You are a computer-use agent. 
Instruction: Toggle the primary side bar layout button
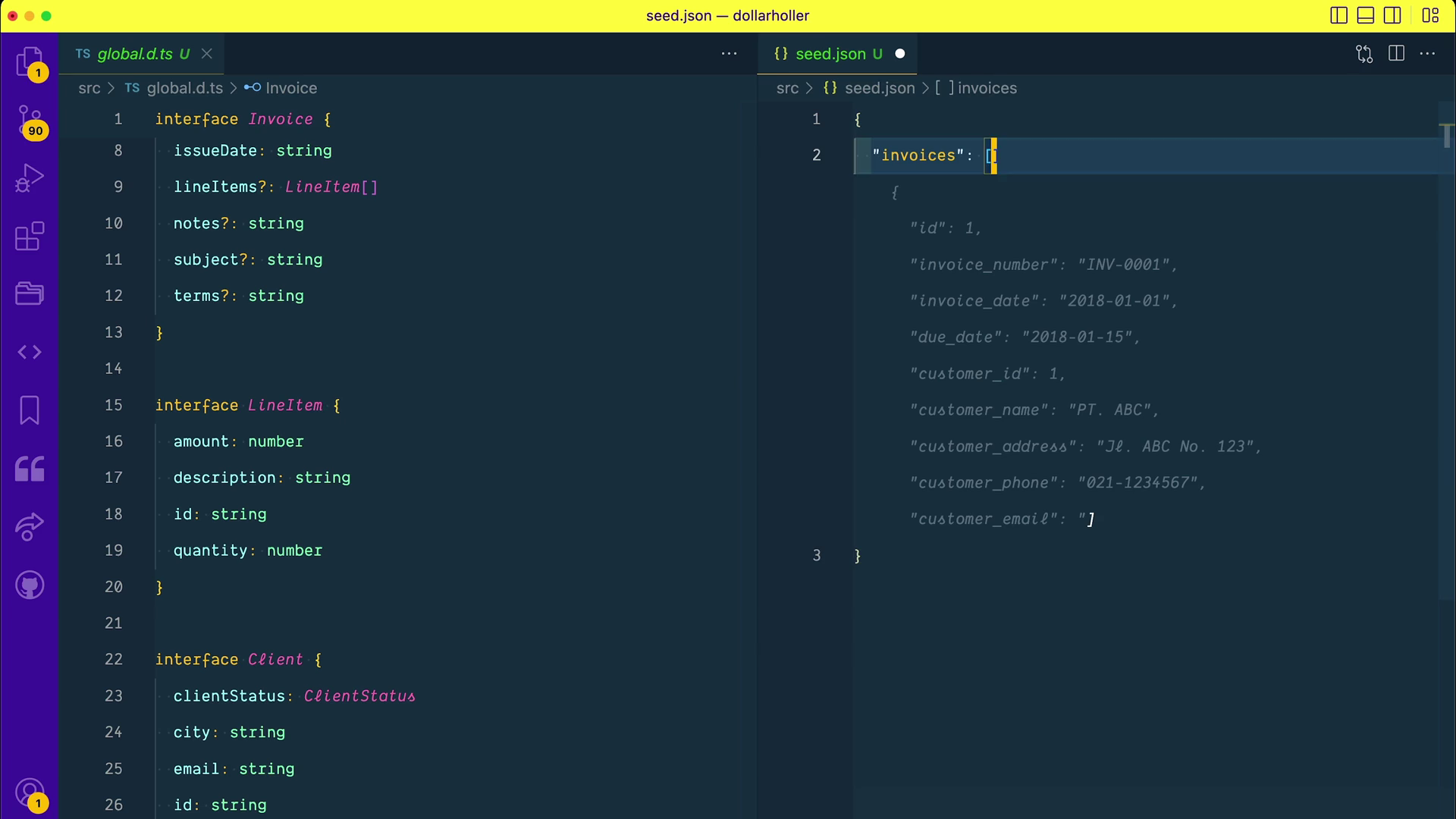pos(1338,15)
